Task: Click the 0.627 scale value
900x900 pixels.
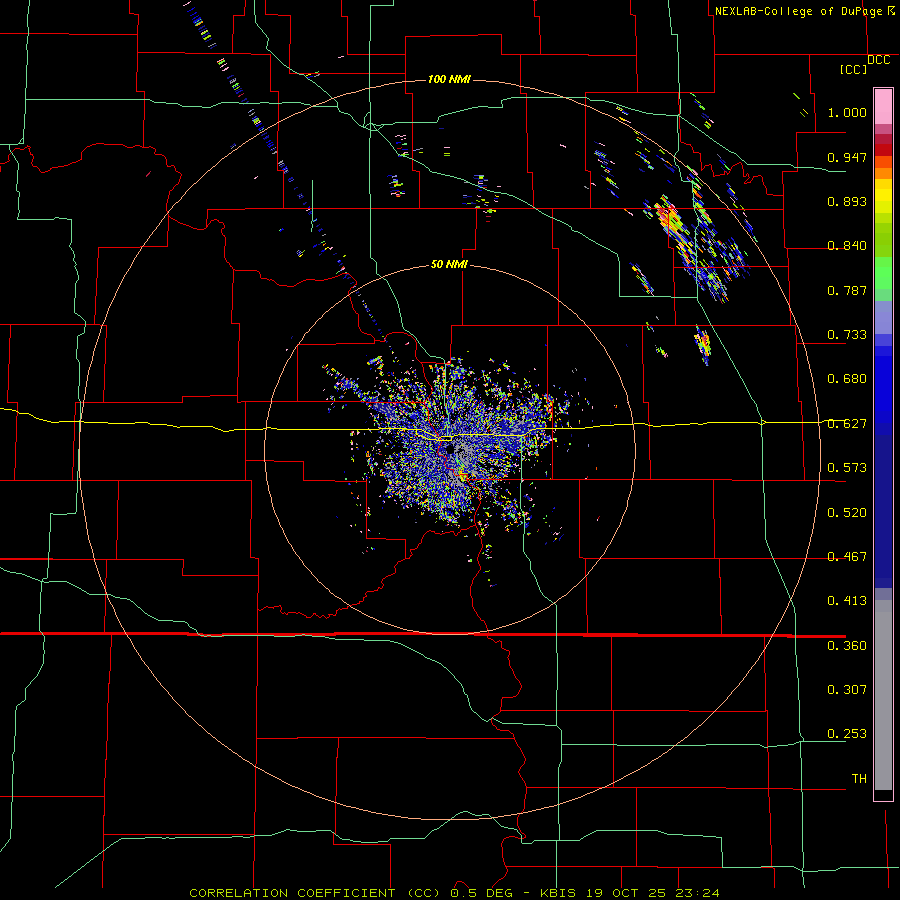Action: tap(847, 424)
